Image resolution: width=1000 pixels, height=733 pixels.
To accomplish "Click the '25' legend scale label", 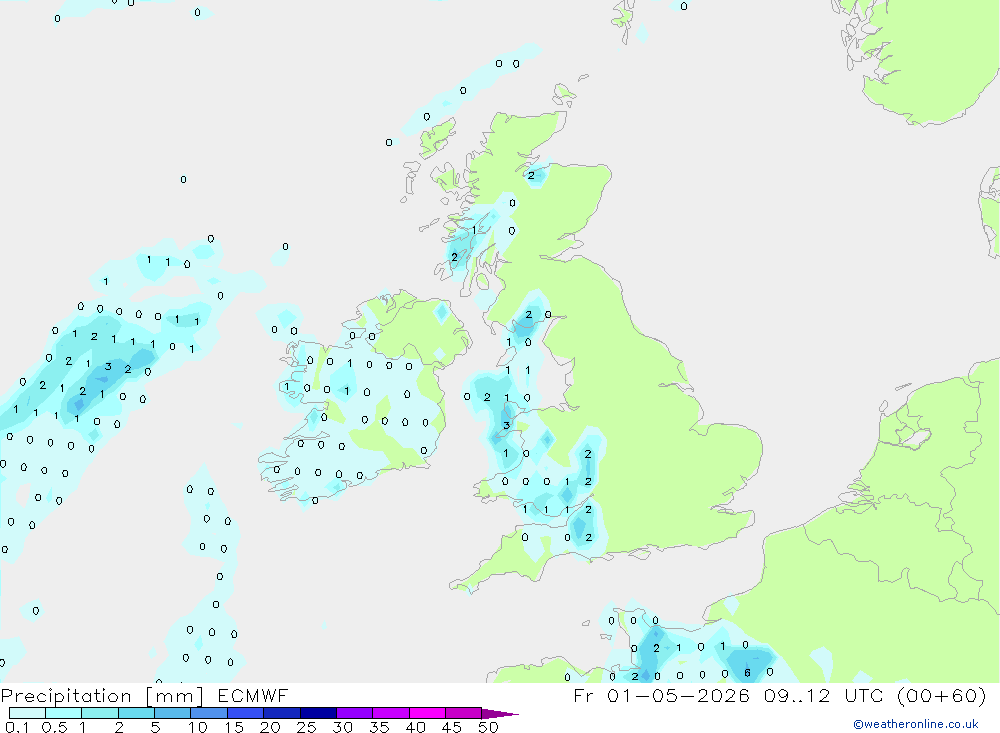I will pyautogui.click(x=306, y=727).
